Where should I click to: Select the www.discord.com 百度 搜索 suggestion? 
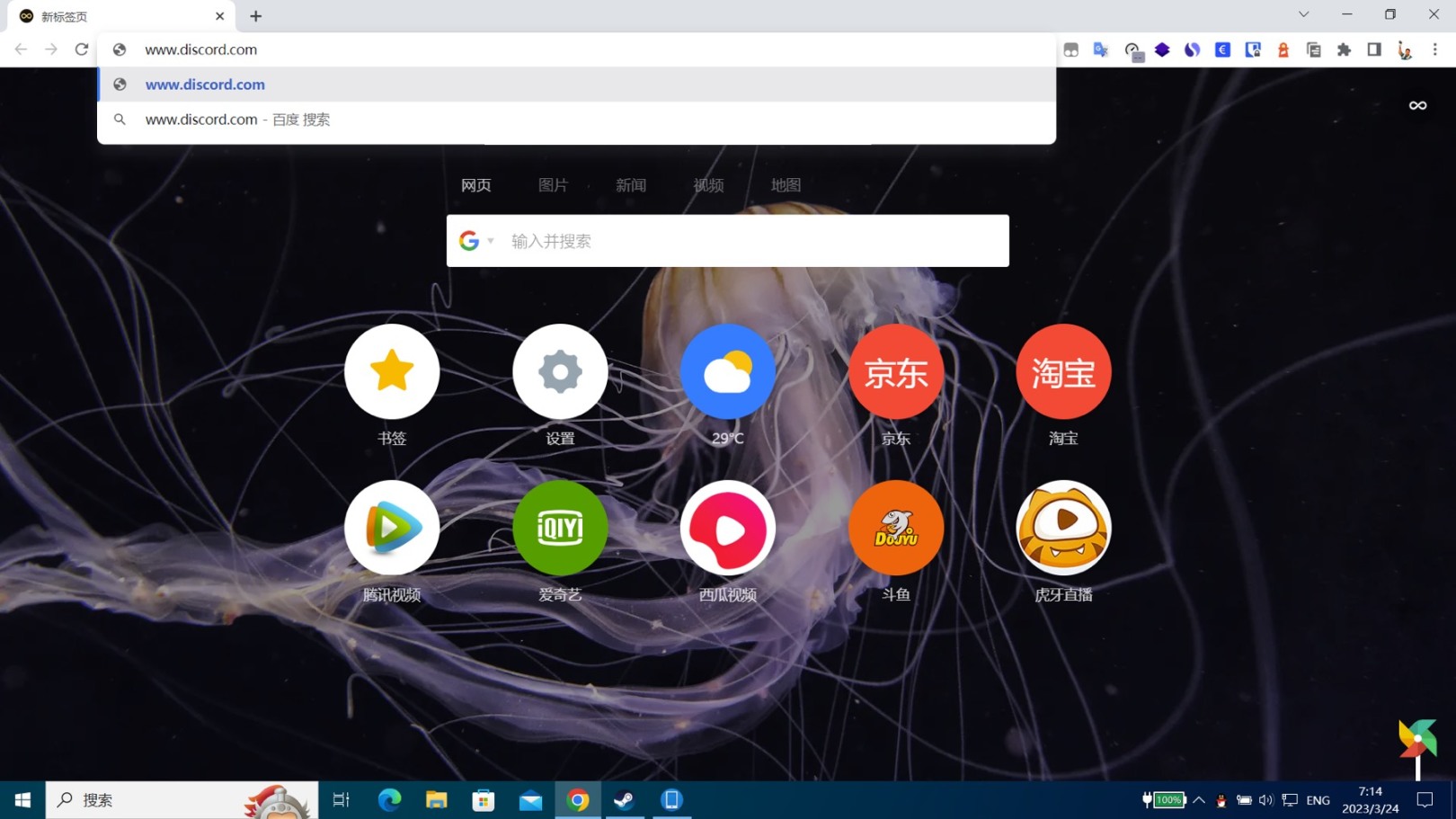click(577, 120)
